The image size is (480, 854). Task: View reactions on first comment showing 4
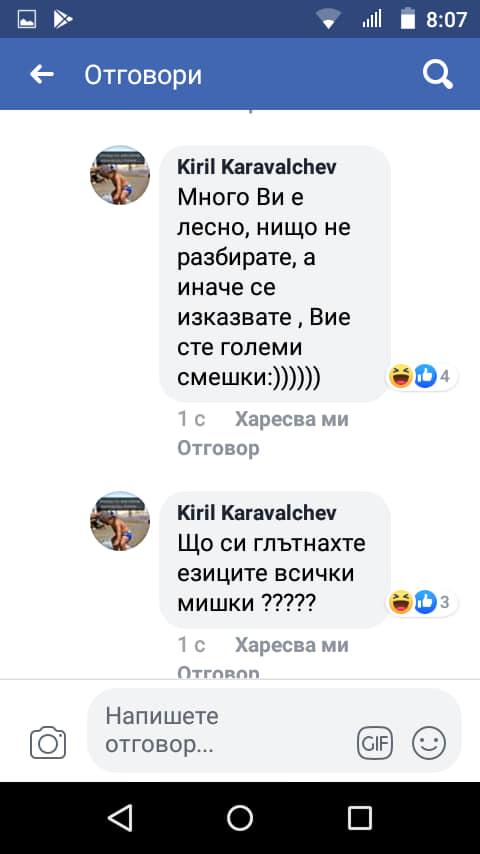click(x=422, y=376)
